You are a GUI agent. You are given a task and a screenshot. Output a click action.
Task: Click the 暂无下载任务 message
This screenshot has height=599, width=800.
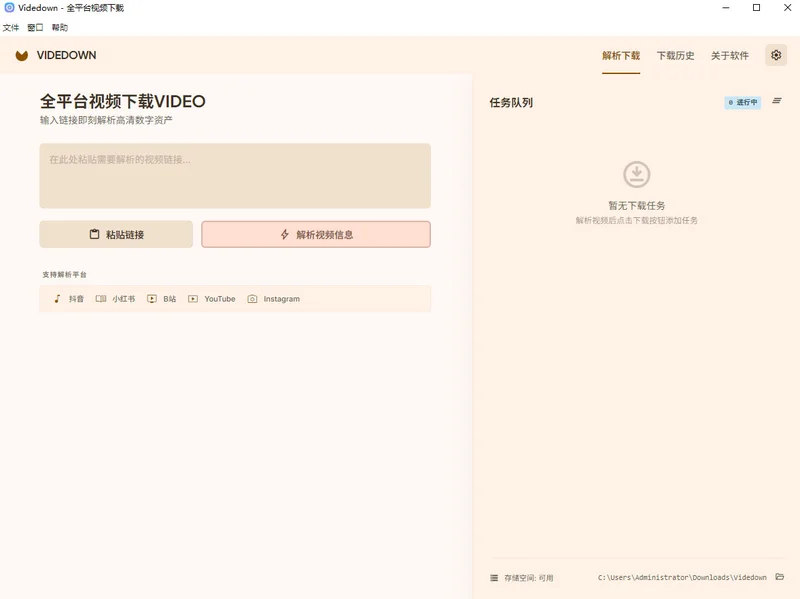pyautogui.click(x=637, y=206)
